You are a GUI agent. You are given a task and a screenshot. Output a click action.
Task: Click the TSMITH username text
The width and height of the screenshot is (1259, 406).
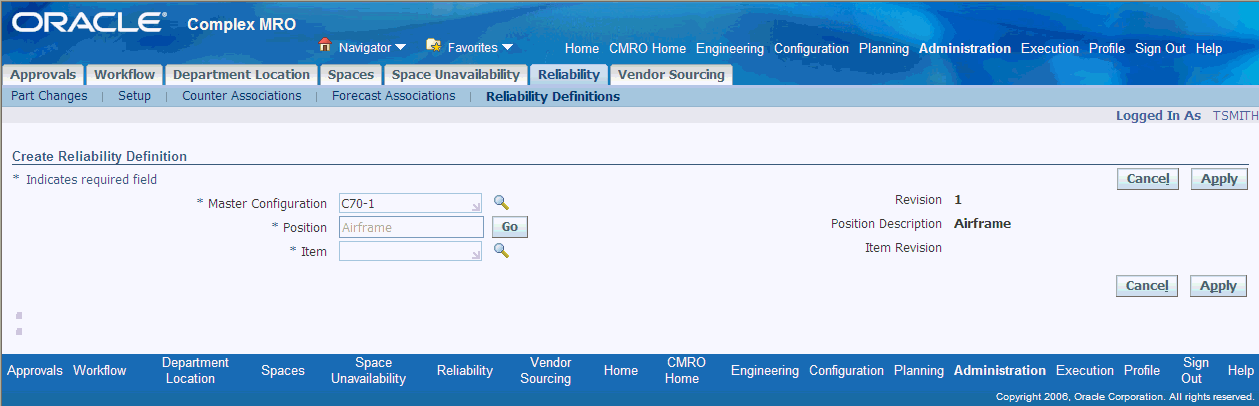pos(1235,116)
